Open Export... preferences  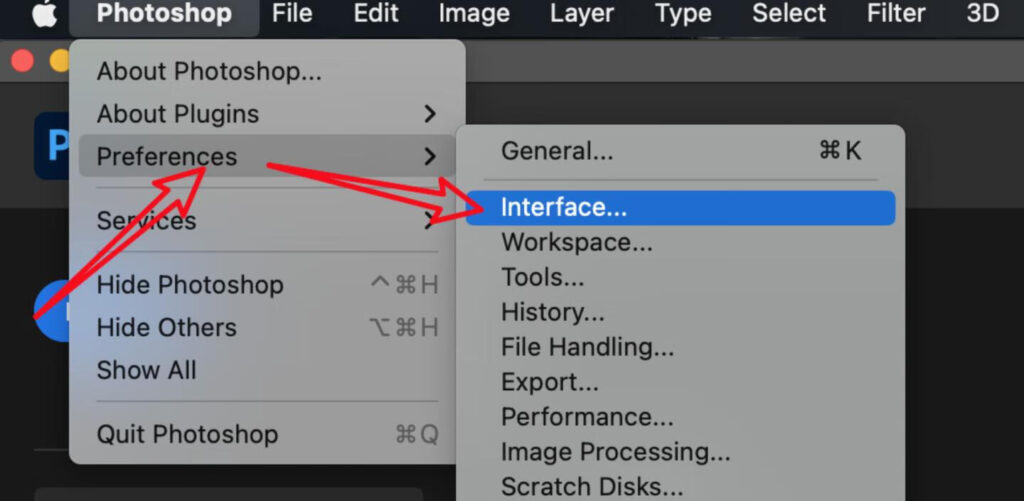pyautogui.click(x=680, y=382)
